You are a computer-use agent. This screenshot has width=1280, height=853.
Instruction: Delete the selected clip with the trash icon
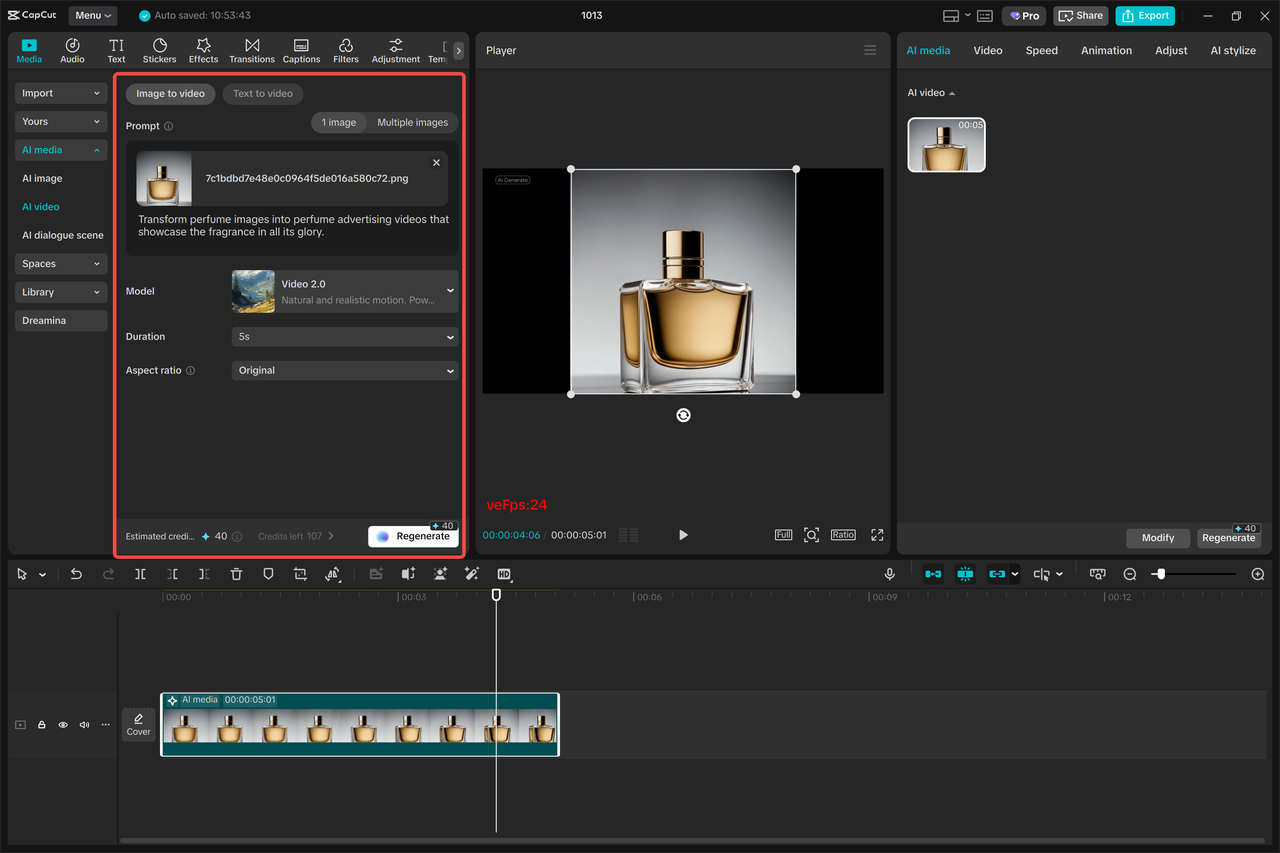(x=235, y=573)
